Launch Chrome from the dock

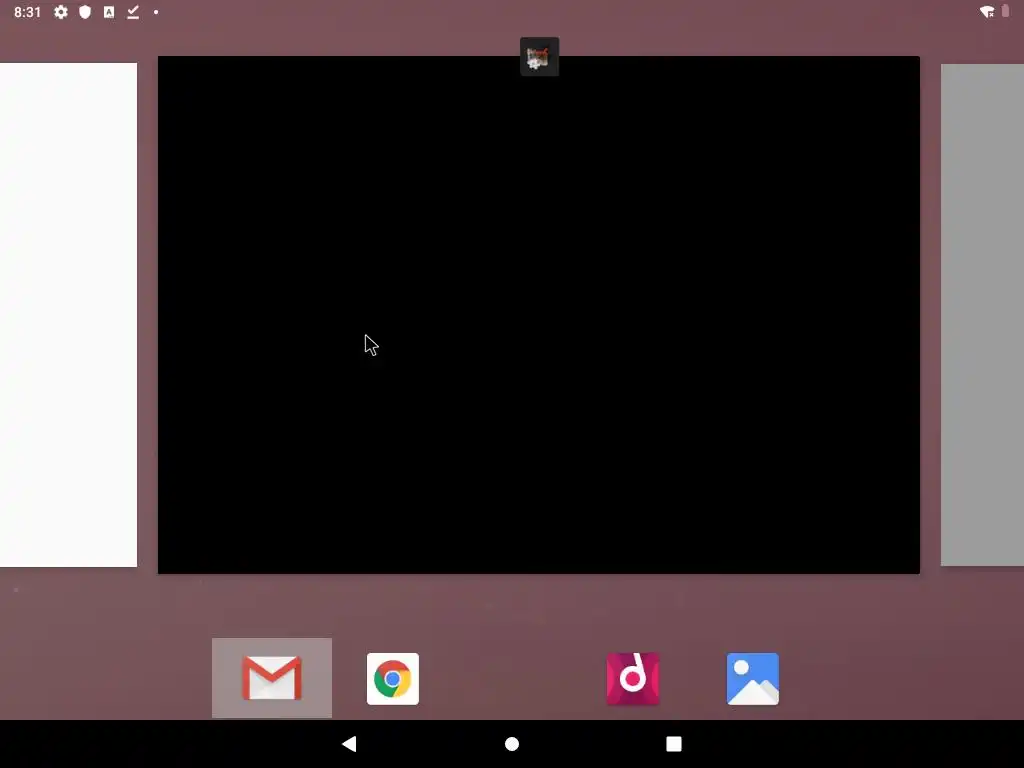[x=392, y=679]
